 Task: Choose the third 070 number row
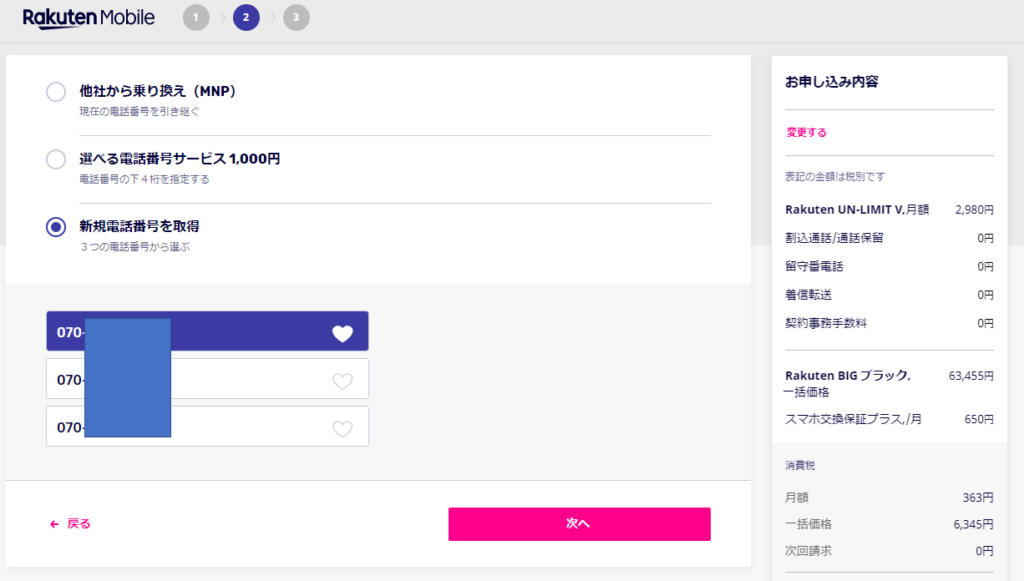207,426
